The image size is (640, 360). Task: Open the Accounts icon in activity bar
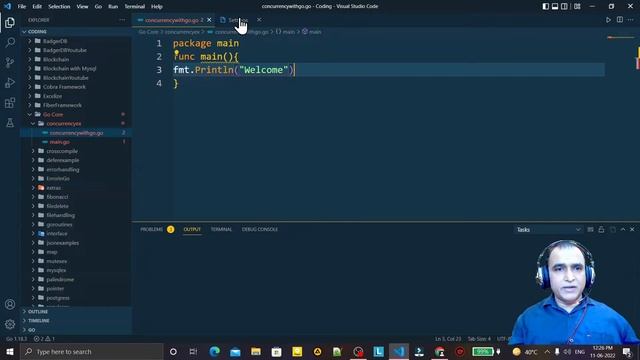(10, 304)
